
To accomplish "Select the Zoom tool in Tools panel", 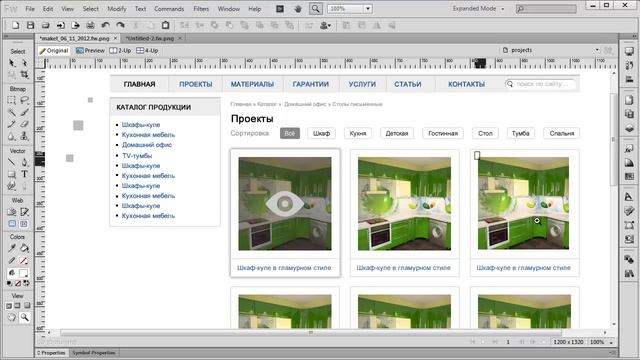I will coord(24,317).
